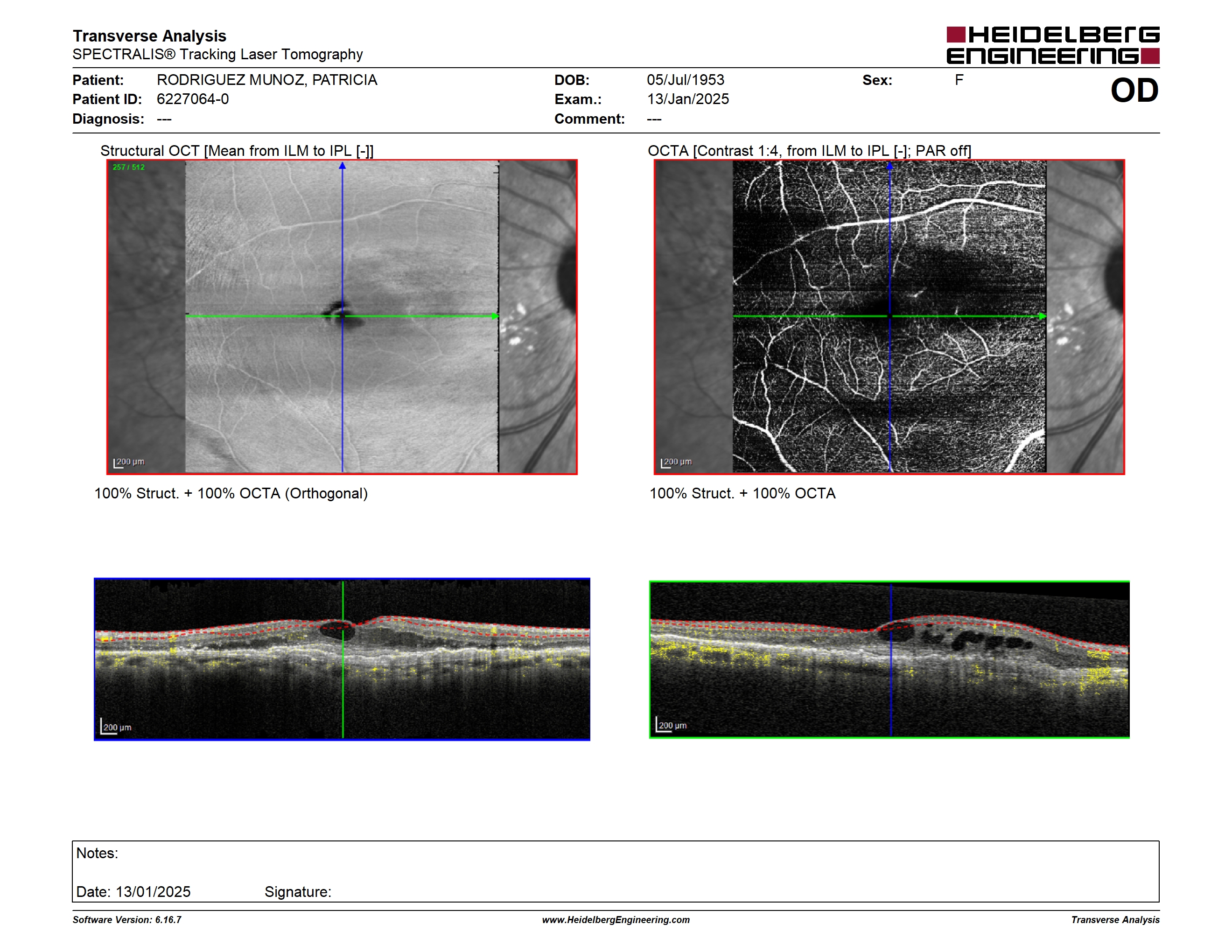1232x952 pixels.
Task: Click the SPECTRALIS Tracking Laser Tomography subtitle
Action: [217, 54]
